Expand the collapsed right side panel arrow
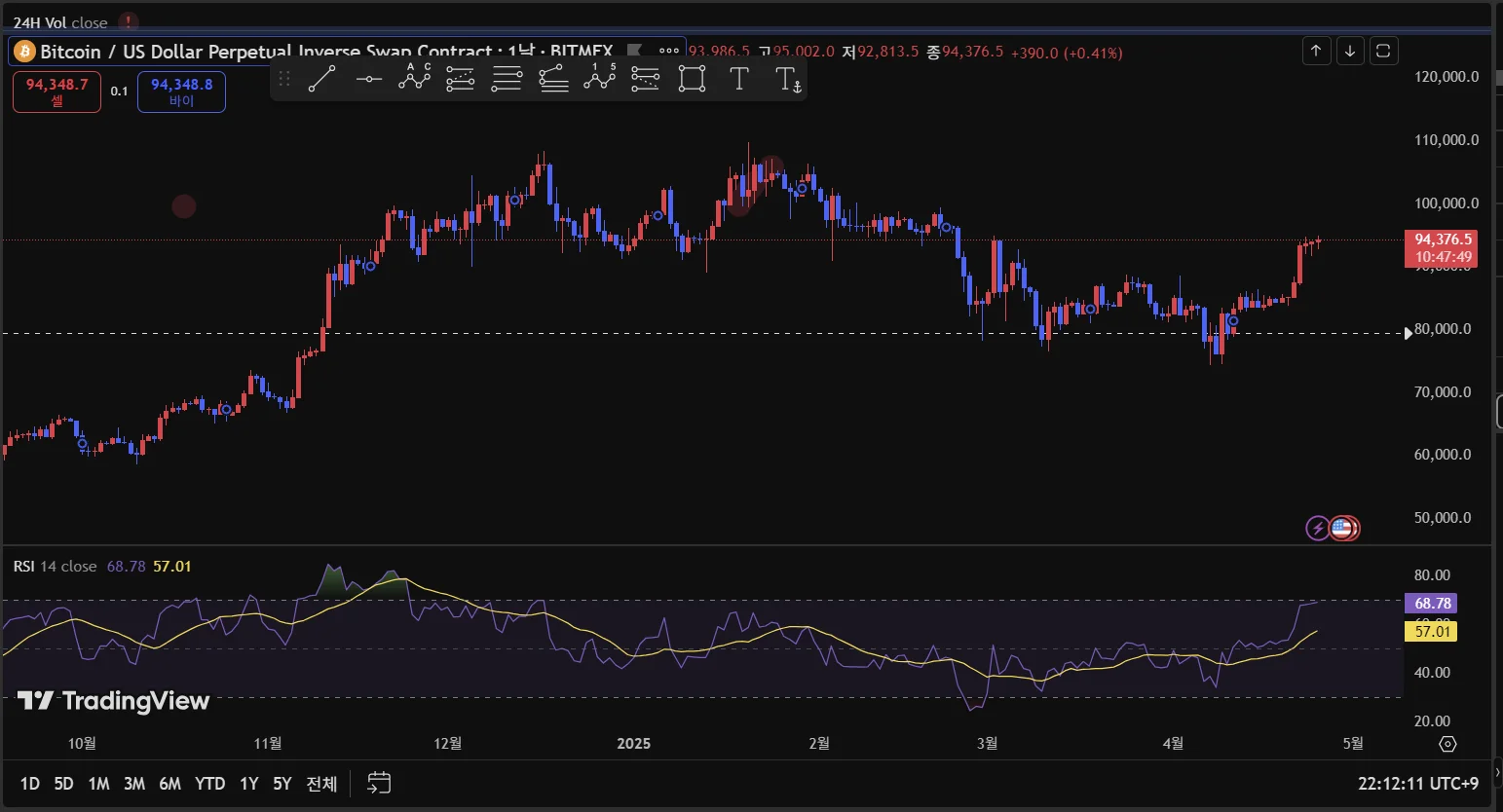The image size is (1503, 812). pyautogui.click(x=1497, y=773)
